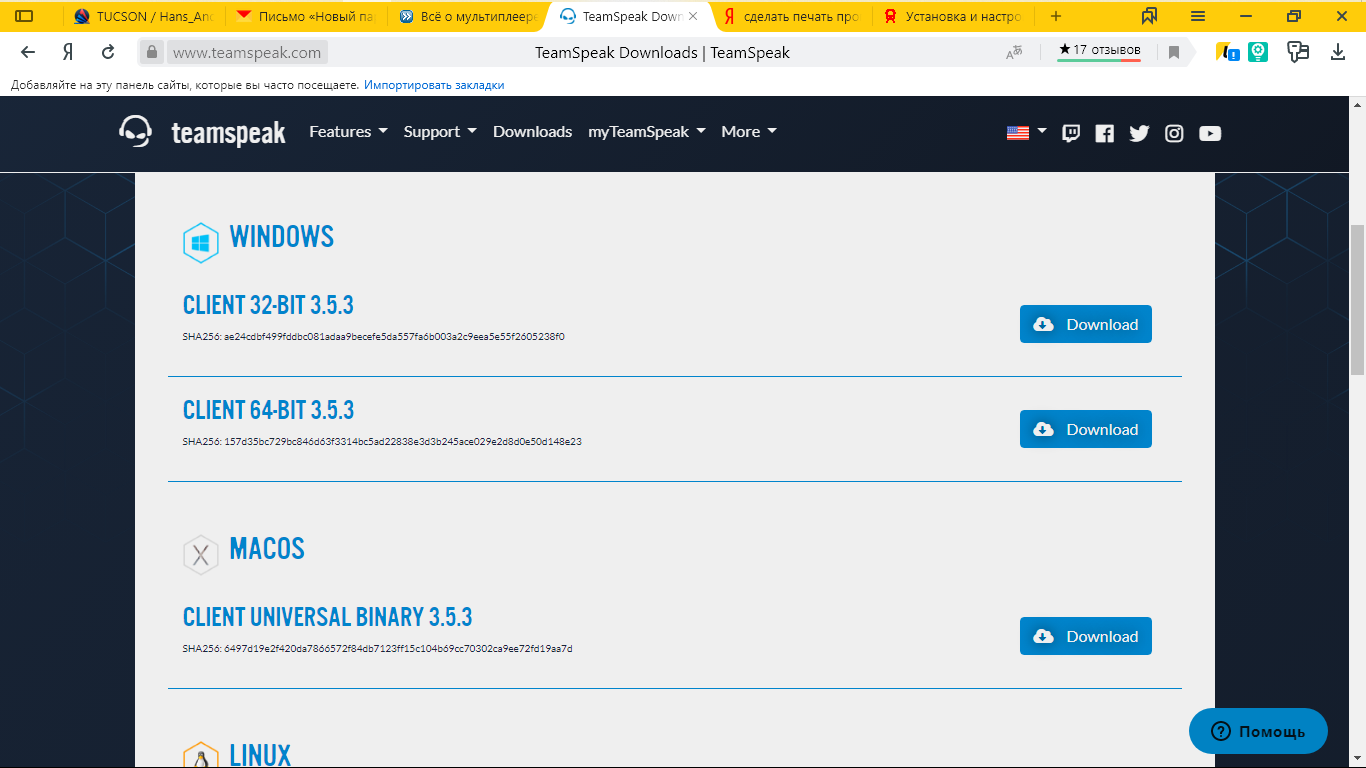Expand the Features dropdown menu
The width and height of the screenshot is (1366, 768).
[x=348, y=132]
